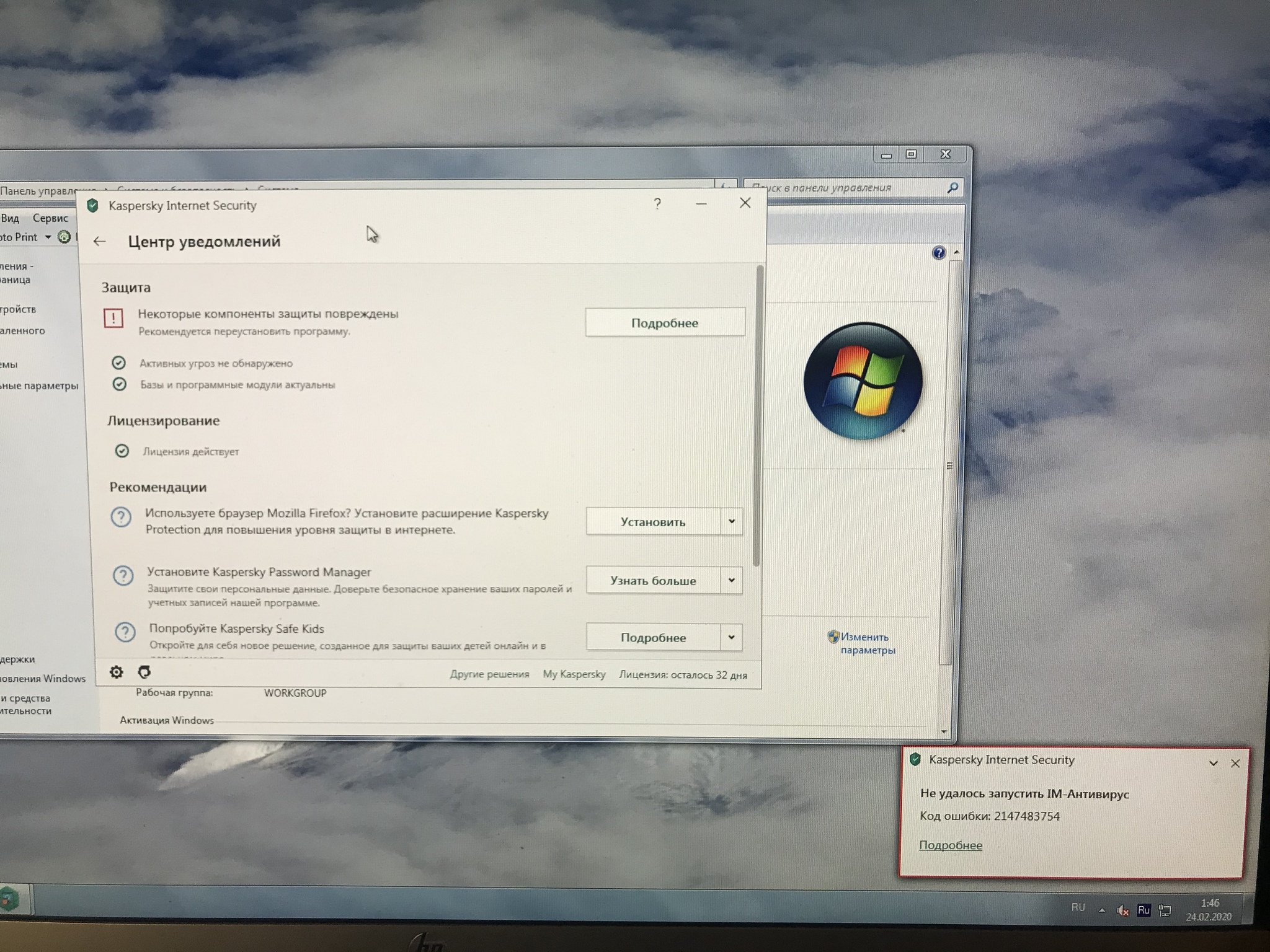Image resolution: width=1270 pixels, height=952 pixels.
Task: Click the back arrow in Notification Center
Action: (x=99, y=242)
